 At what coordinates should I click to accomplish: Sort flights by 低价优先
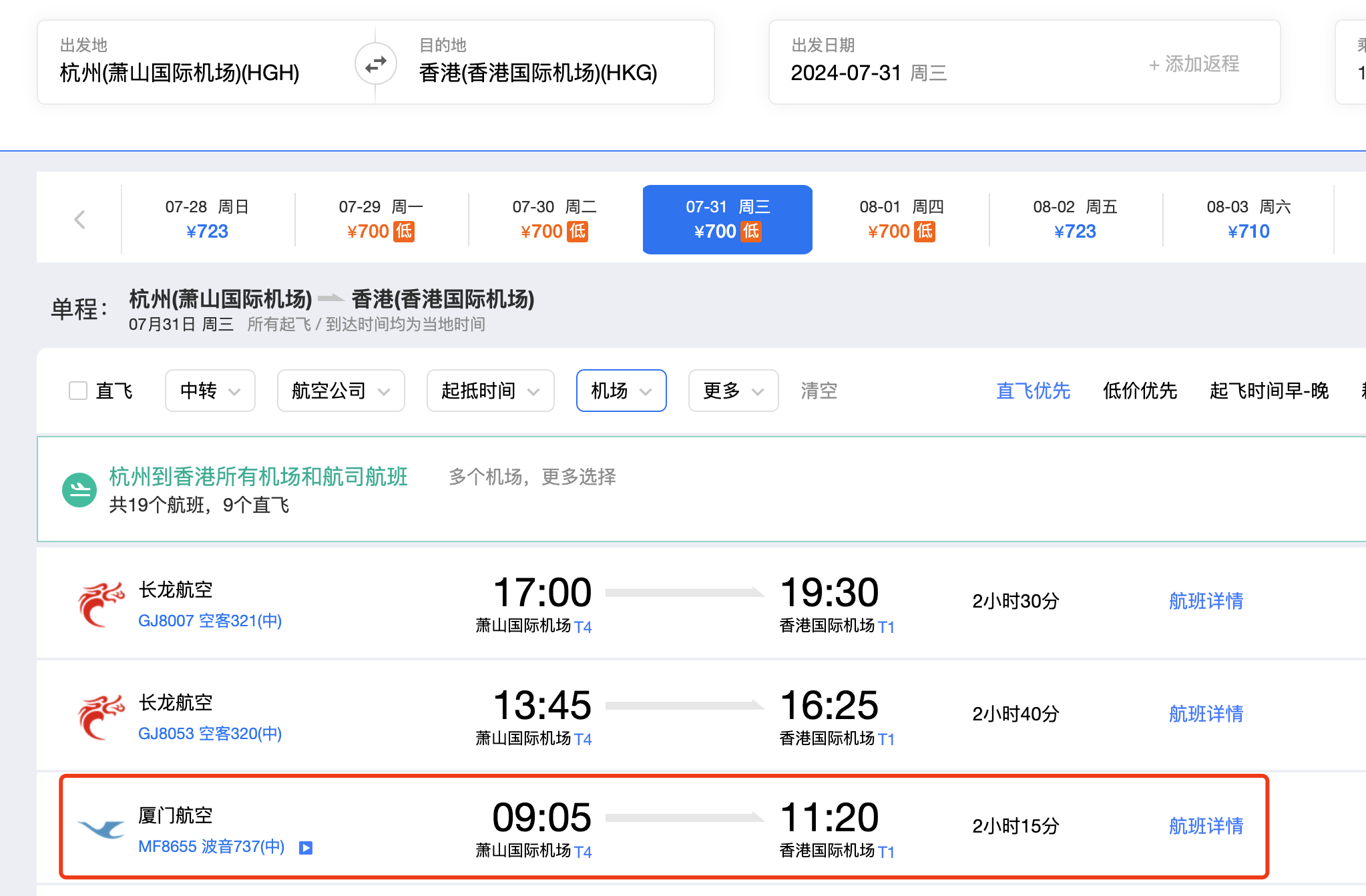(x=1140, y=391)
